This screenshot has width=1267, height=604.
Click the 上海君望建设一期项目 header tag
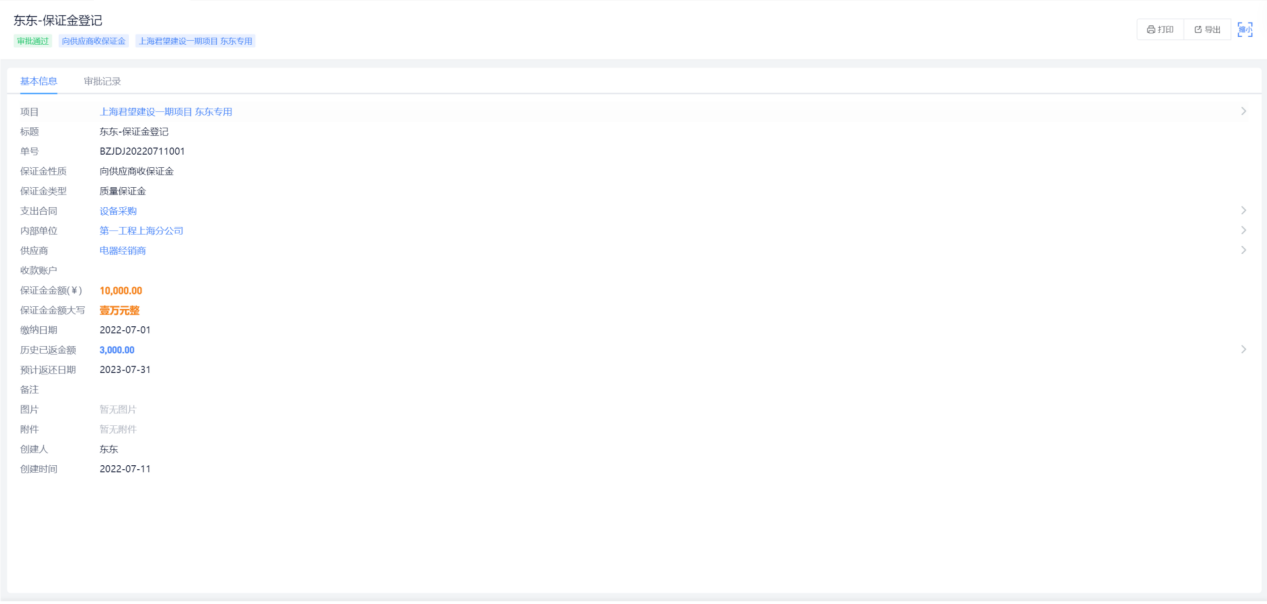pyautogui.click(x=195, y=41)
